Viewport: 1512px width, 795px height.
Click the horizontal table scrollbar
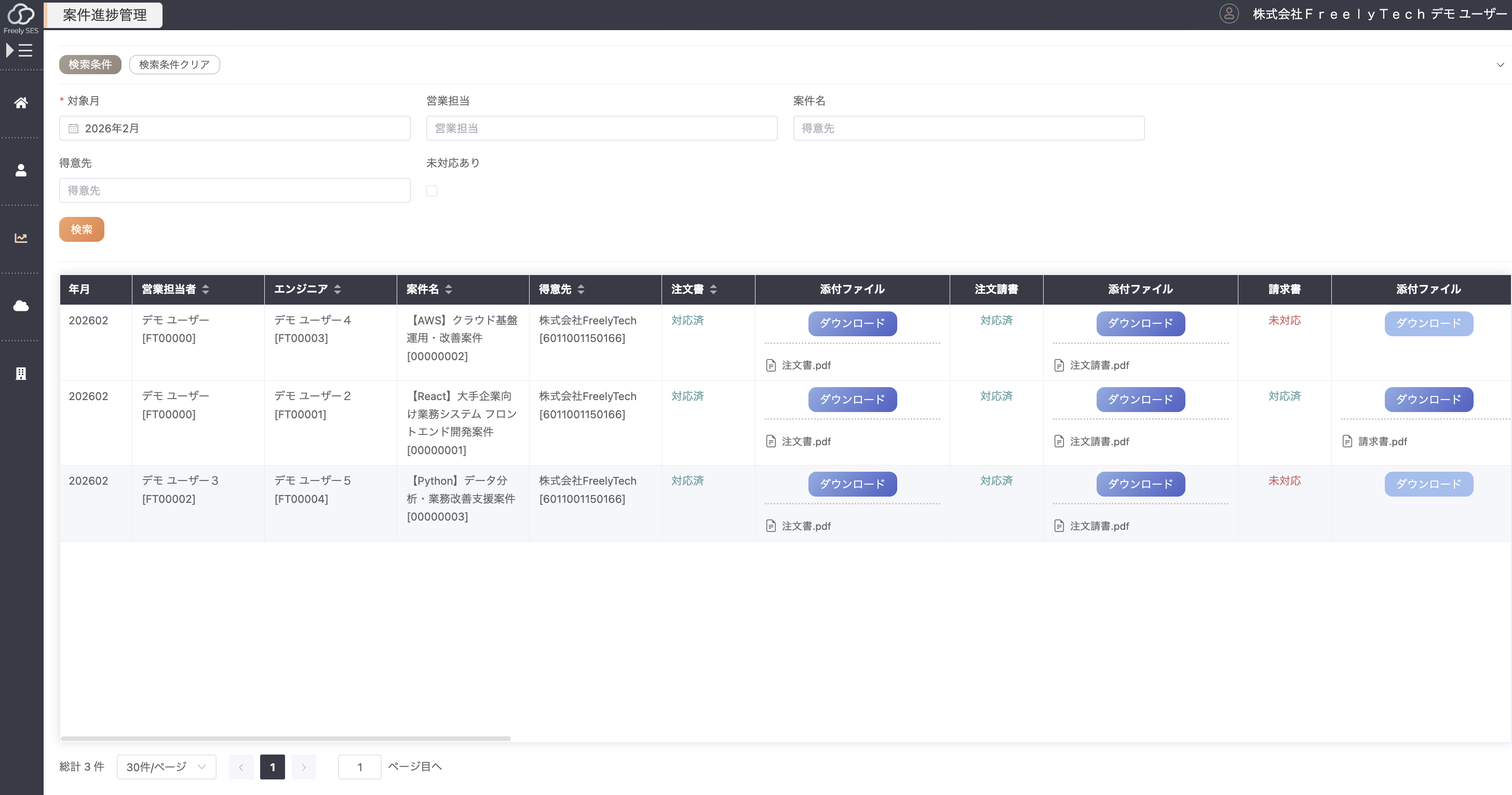pyautogui.click(x=285, y=738)
